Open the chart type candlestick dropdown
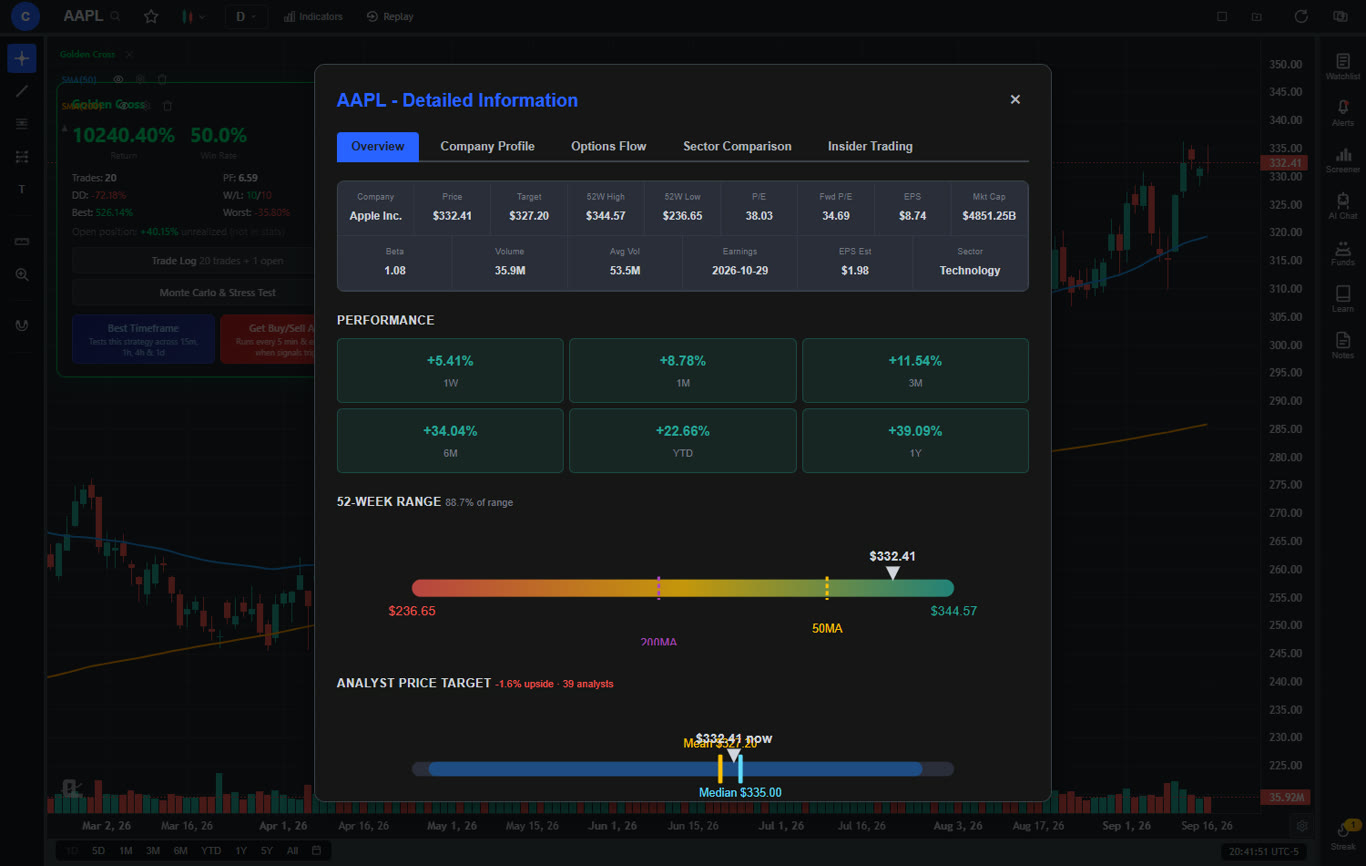 coord(193,16)
